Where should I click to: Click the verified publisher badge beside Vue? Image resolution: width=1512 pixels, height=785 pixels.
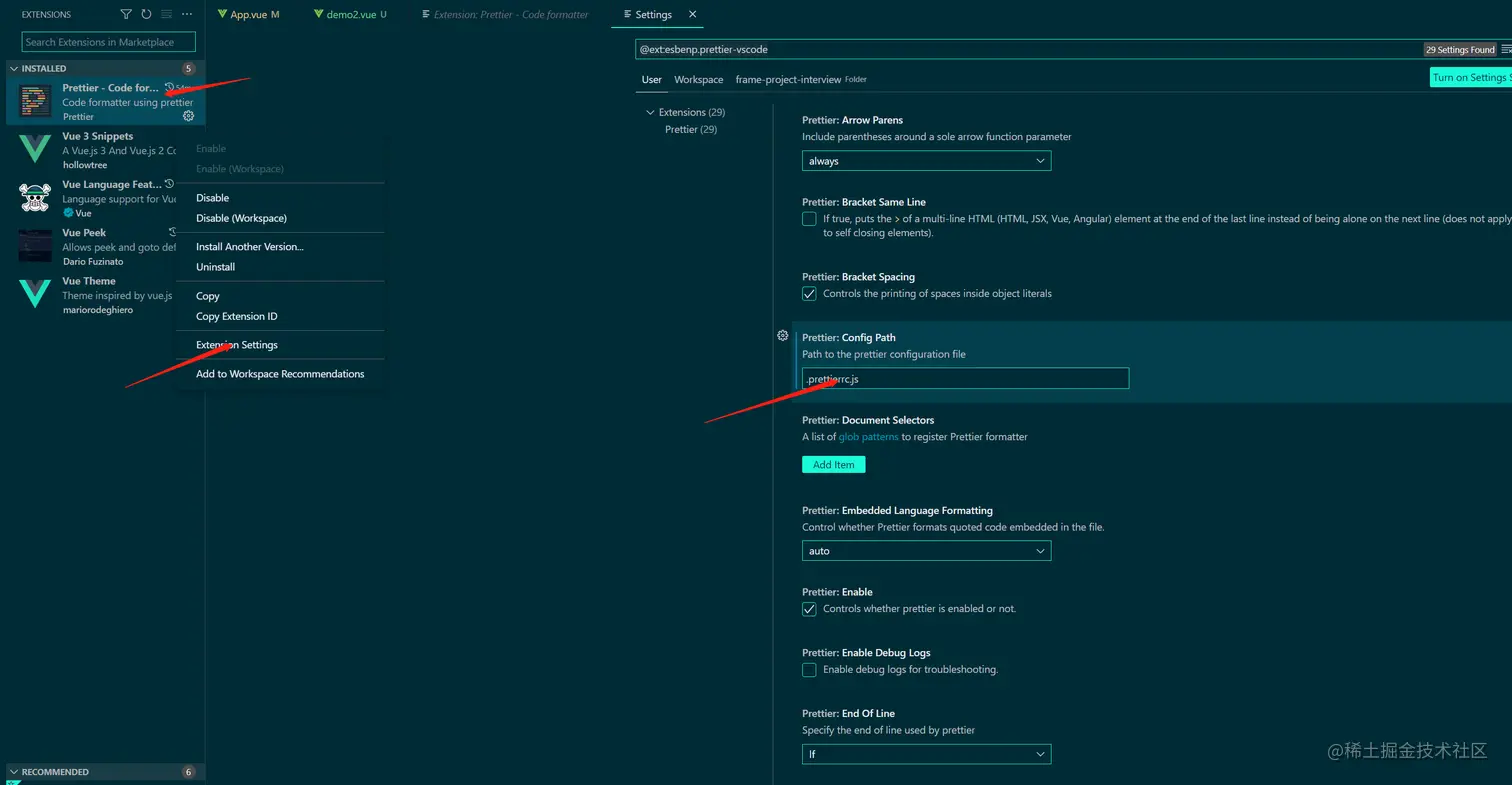[x=68, y=213]
